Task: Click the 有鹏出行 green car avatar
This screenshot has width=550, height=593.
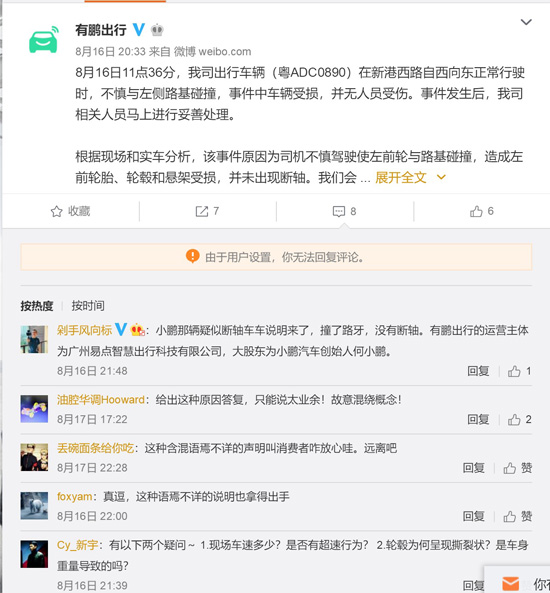Action: tap(44, 39)
